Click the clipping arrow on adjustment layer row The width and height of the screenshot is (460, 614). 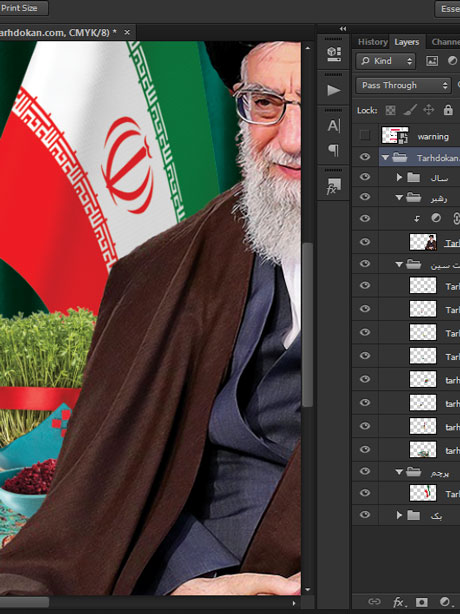tap(417, 219)
